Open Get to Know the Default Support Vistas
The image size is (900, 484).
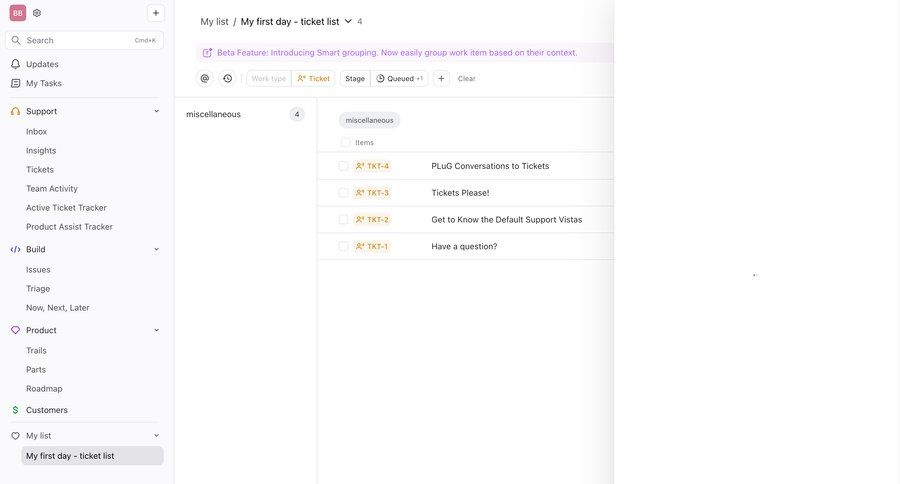coord(507,219)
